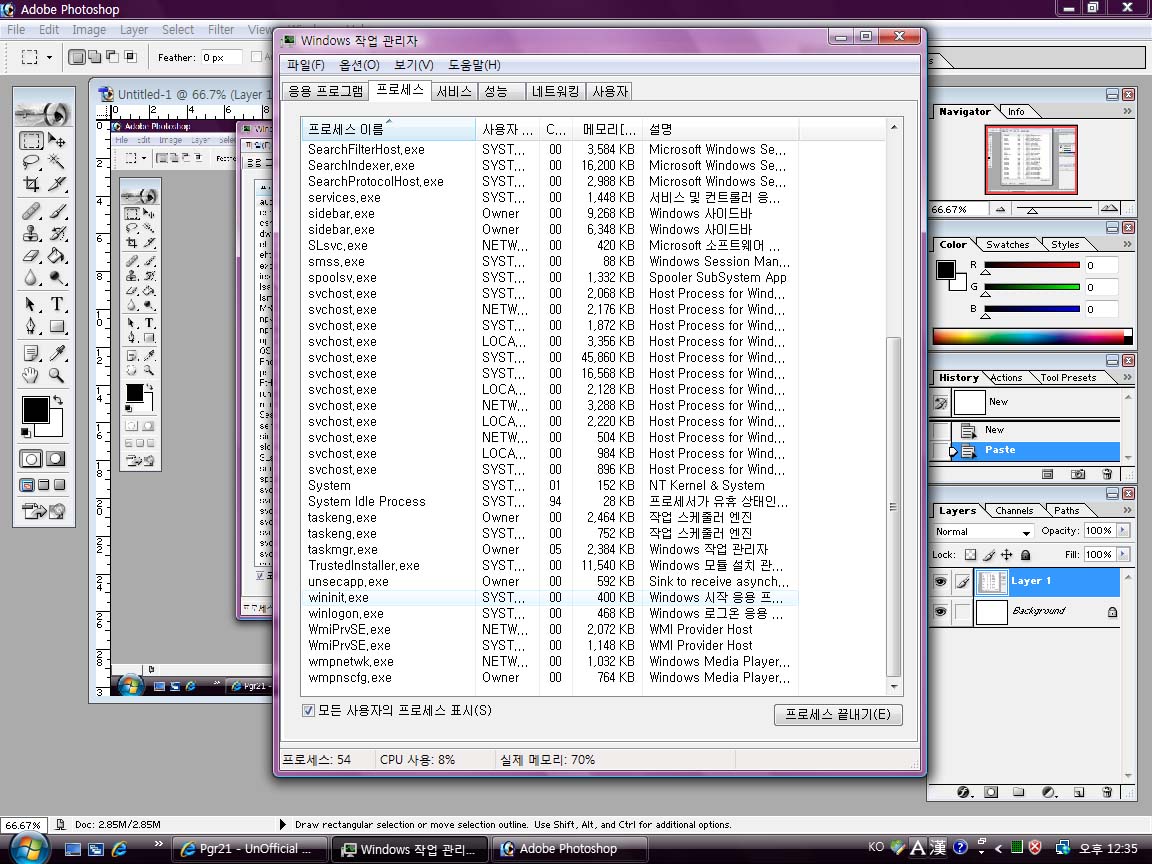This screenshot has width=1152, height=864.
Task: Click Add to selection in the options bar
Action: [96, 57]
